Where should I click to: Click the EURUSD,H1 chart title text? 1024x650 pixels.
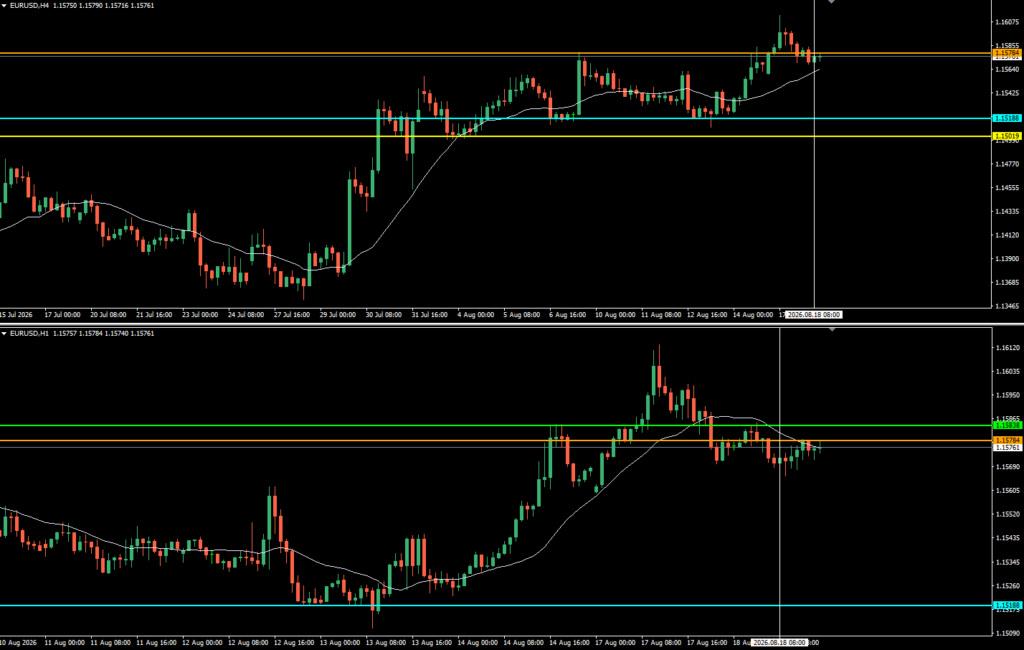tap(29, 333)
